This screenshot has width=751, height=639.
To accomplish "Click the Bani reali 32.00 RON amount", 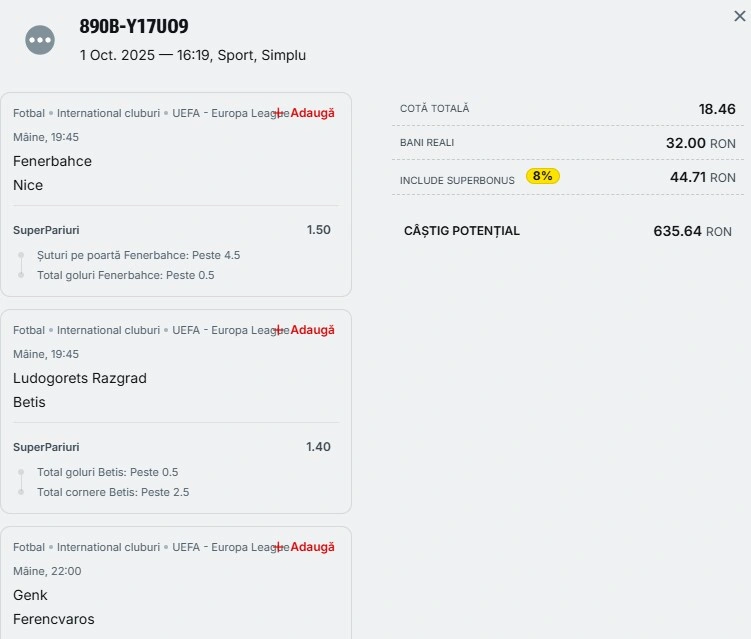I will coord(700,143).
